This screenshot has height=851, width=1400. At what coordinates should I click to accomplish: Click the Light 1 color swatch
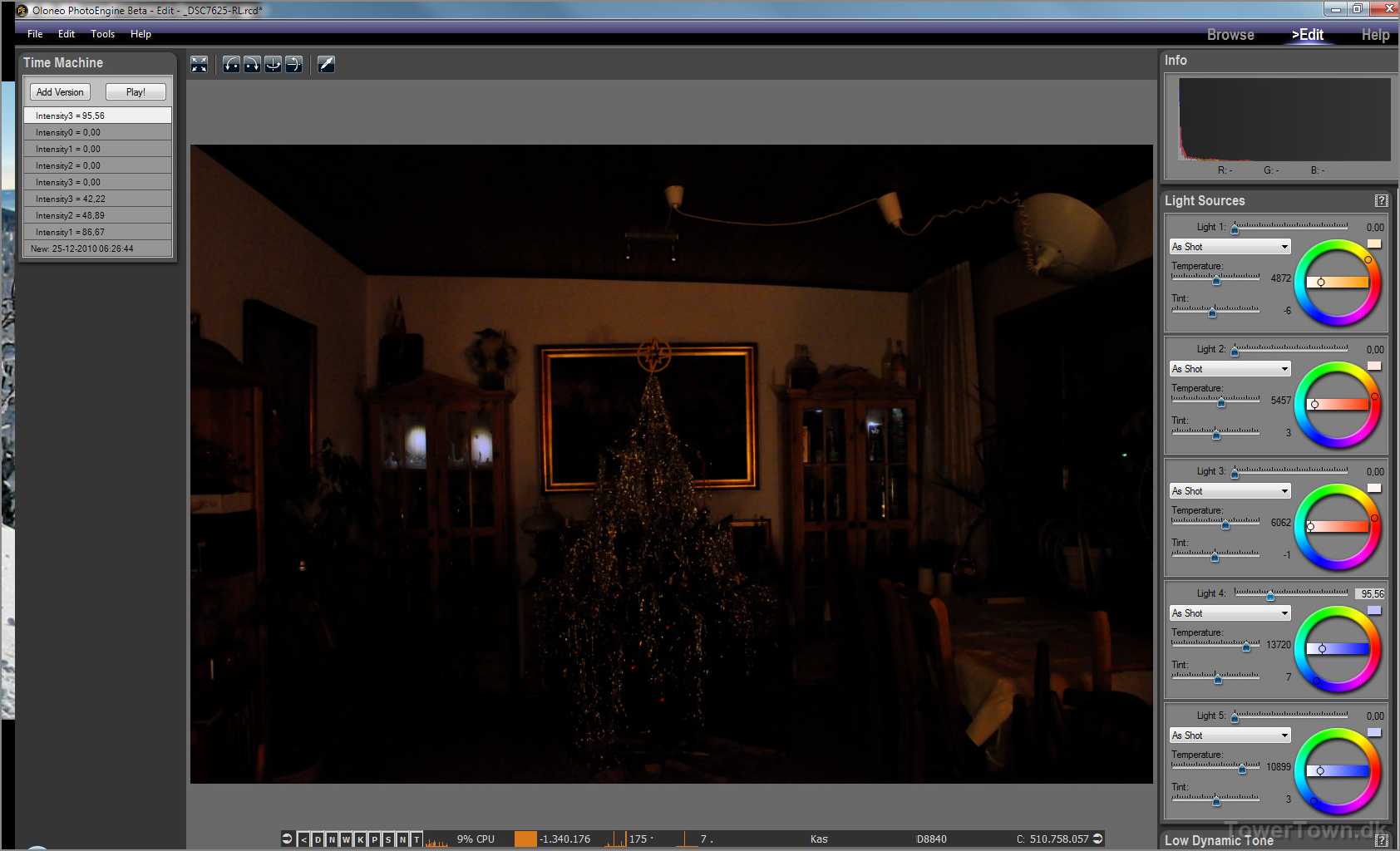click(1374, 243)
